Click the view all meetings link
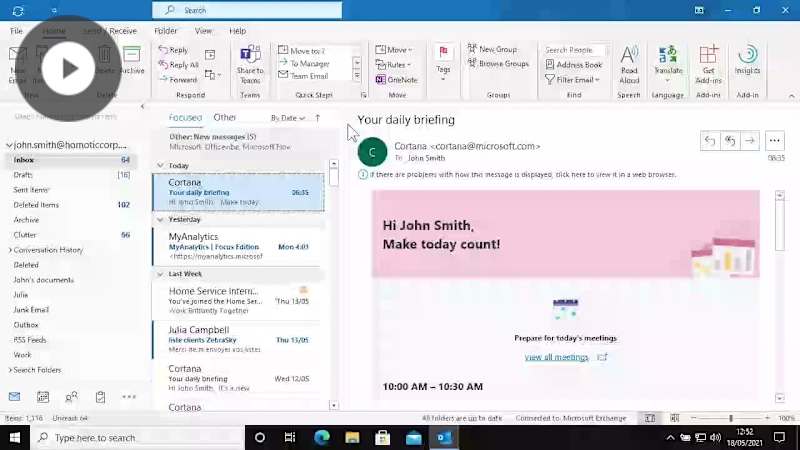 pos(556,357)
